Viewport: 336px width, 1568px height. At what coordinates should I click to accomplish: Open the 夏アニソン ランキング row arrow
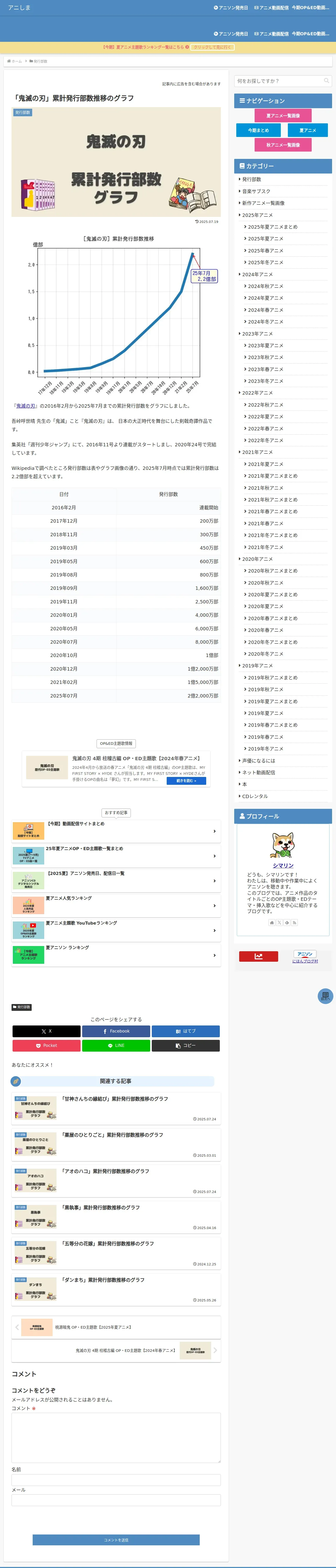tap(214, 955)
